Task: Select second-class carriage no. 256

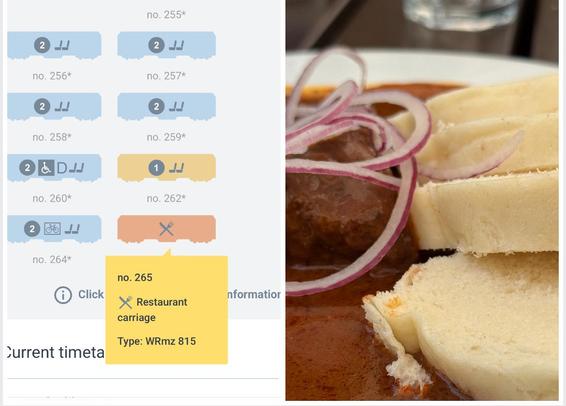Action: (x=54, y=45)
